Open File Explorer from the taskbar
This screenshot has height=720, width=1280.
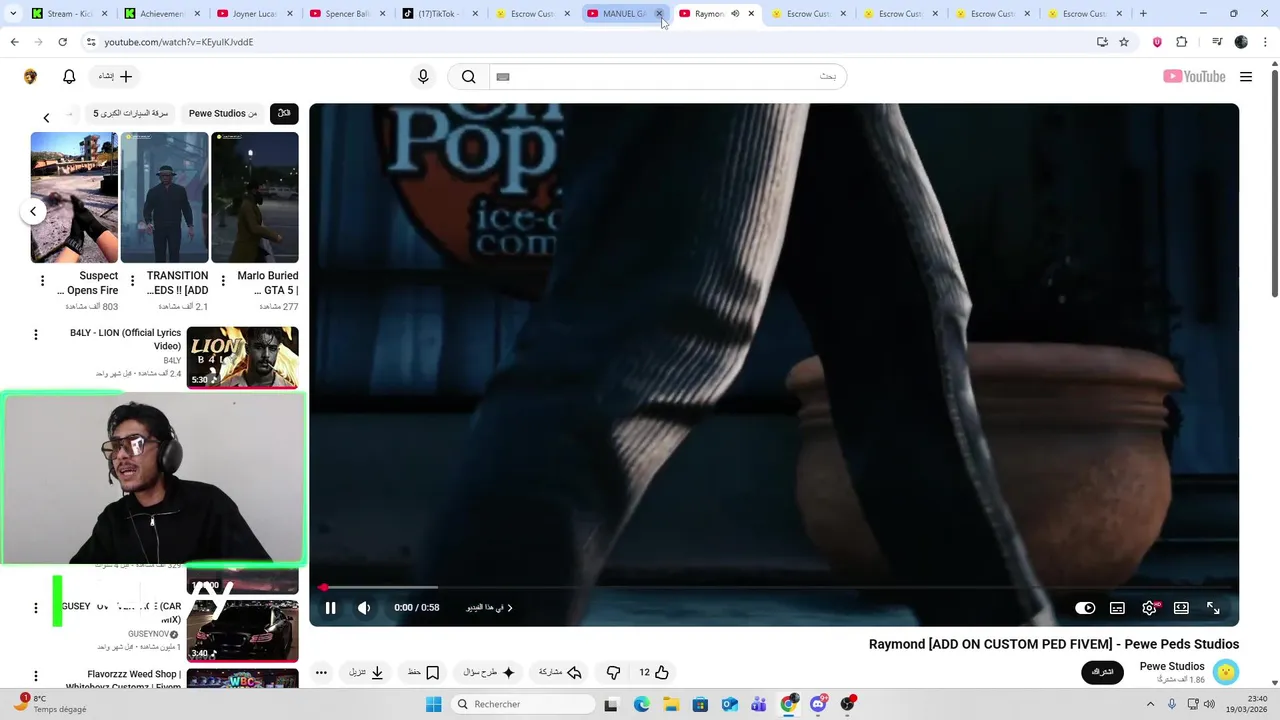coord(671,704)
